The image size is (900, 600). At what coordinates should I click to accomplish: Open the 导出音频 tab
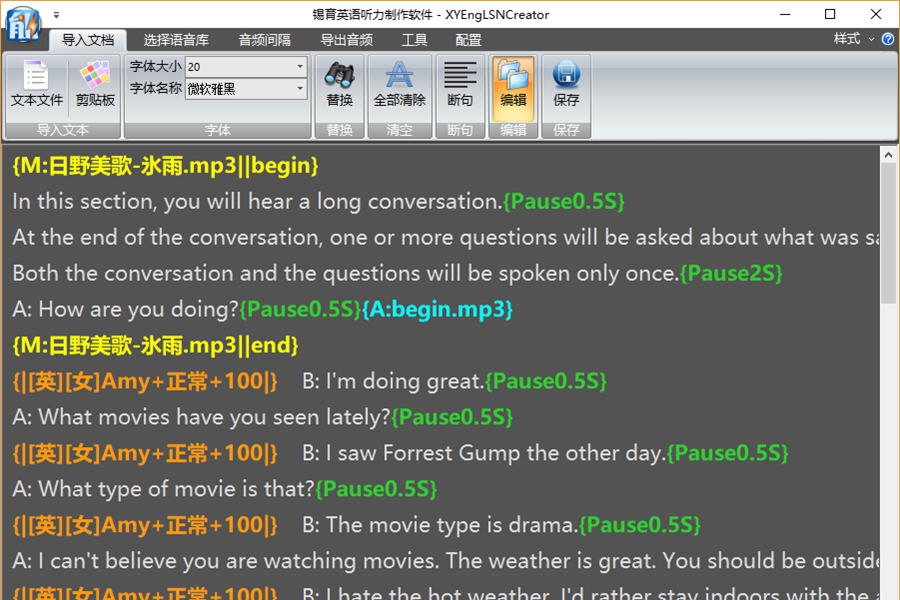tap(347, 40)
